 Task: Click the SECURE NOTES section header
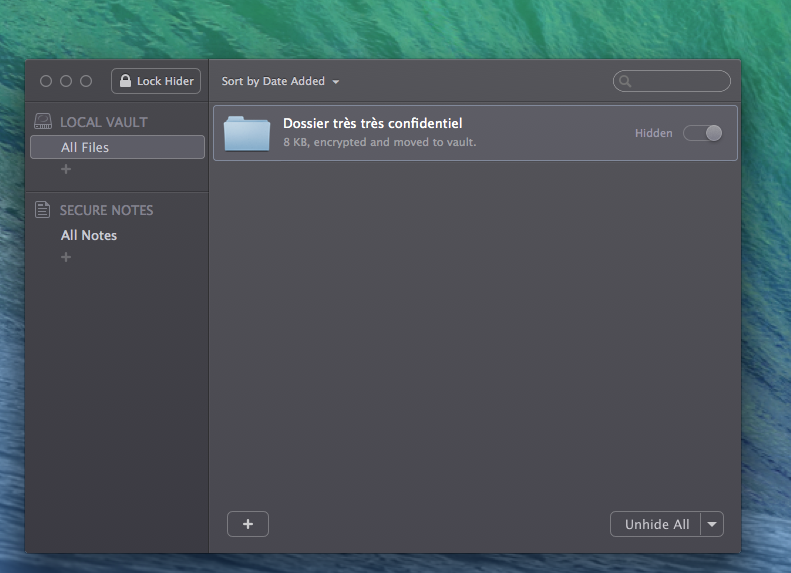click(x=106, y=210)
